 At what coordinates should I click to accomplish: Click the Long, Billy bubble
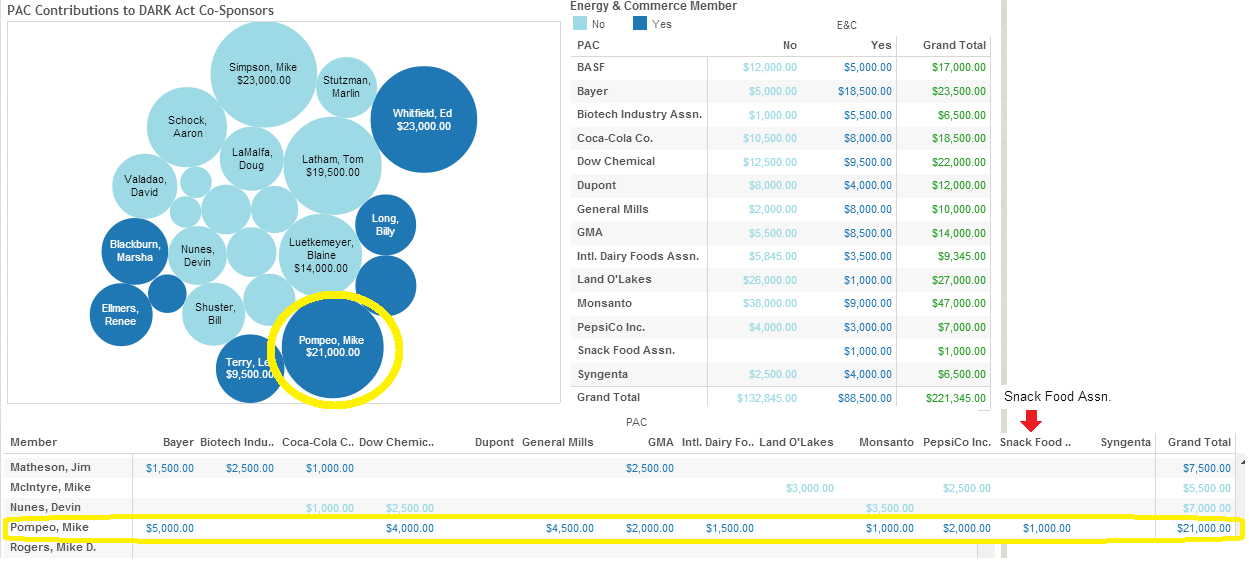(x=385, y=225)
